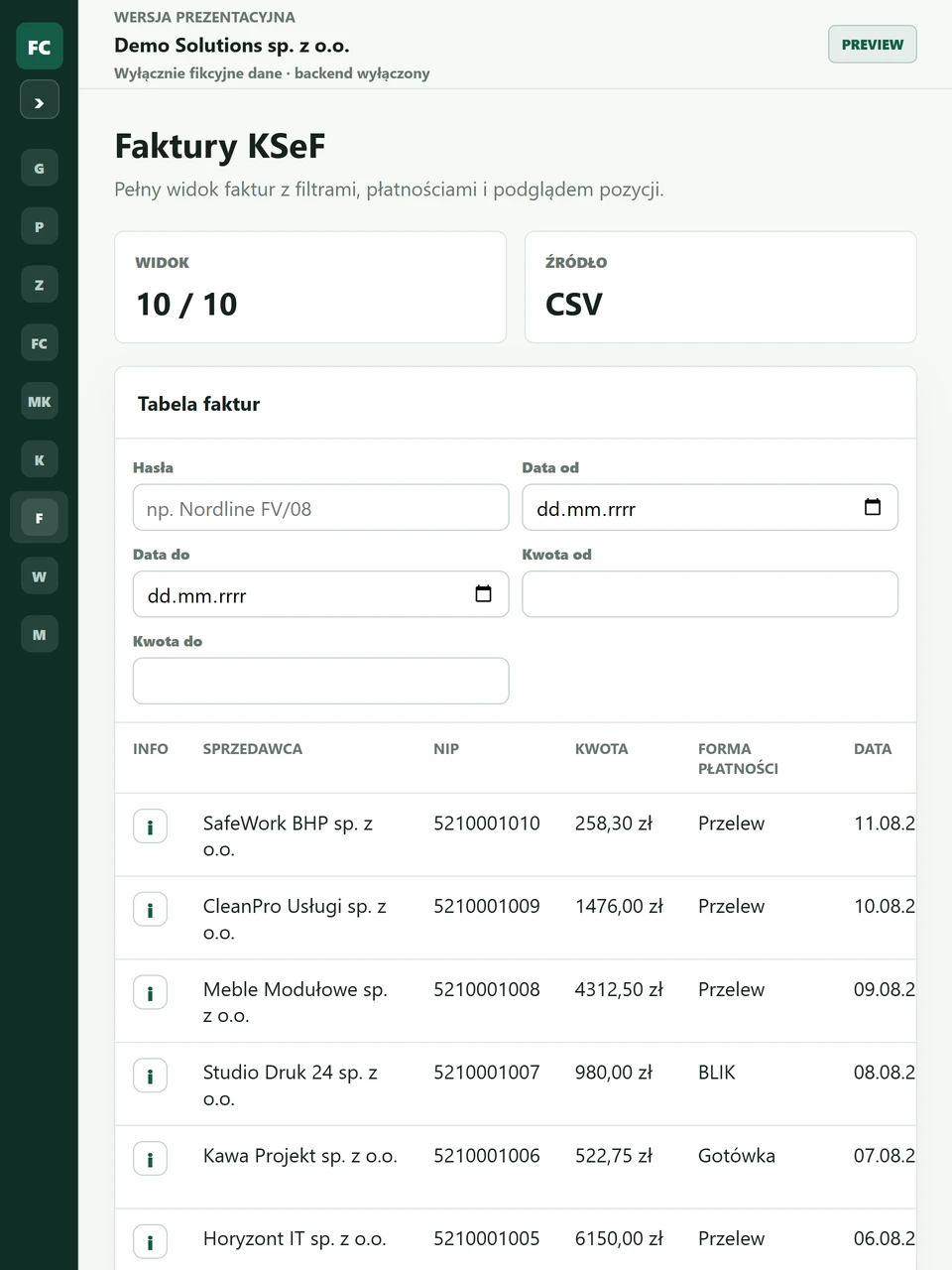Click the INFO column header
Viewport: 952px width, 1270px height.
[151, 749]
